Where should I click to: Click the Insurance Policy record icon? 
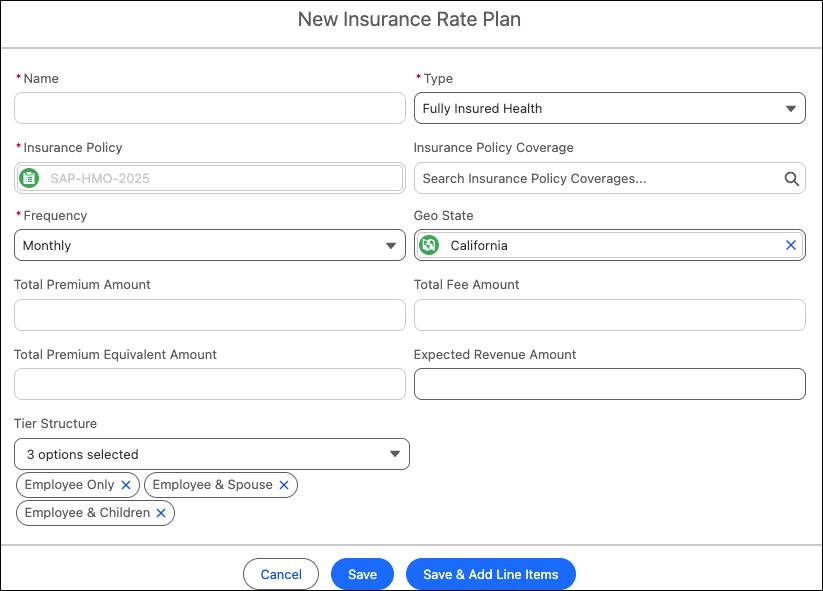[29, 179]
